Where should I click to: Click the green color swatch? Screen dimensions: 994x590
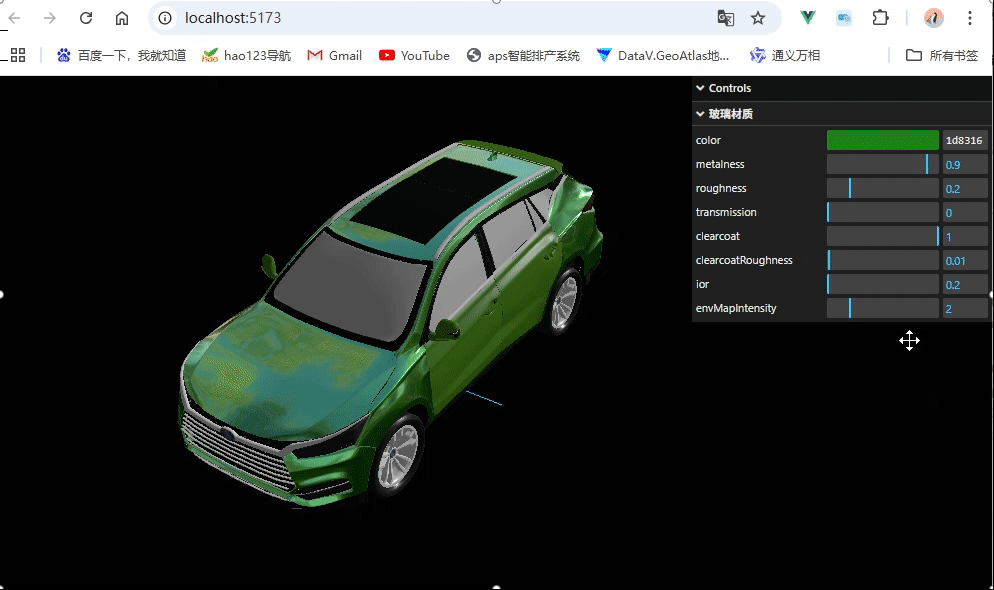pyautogui.click(x=882, y=140)
